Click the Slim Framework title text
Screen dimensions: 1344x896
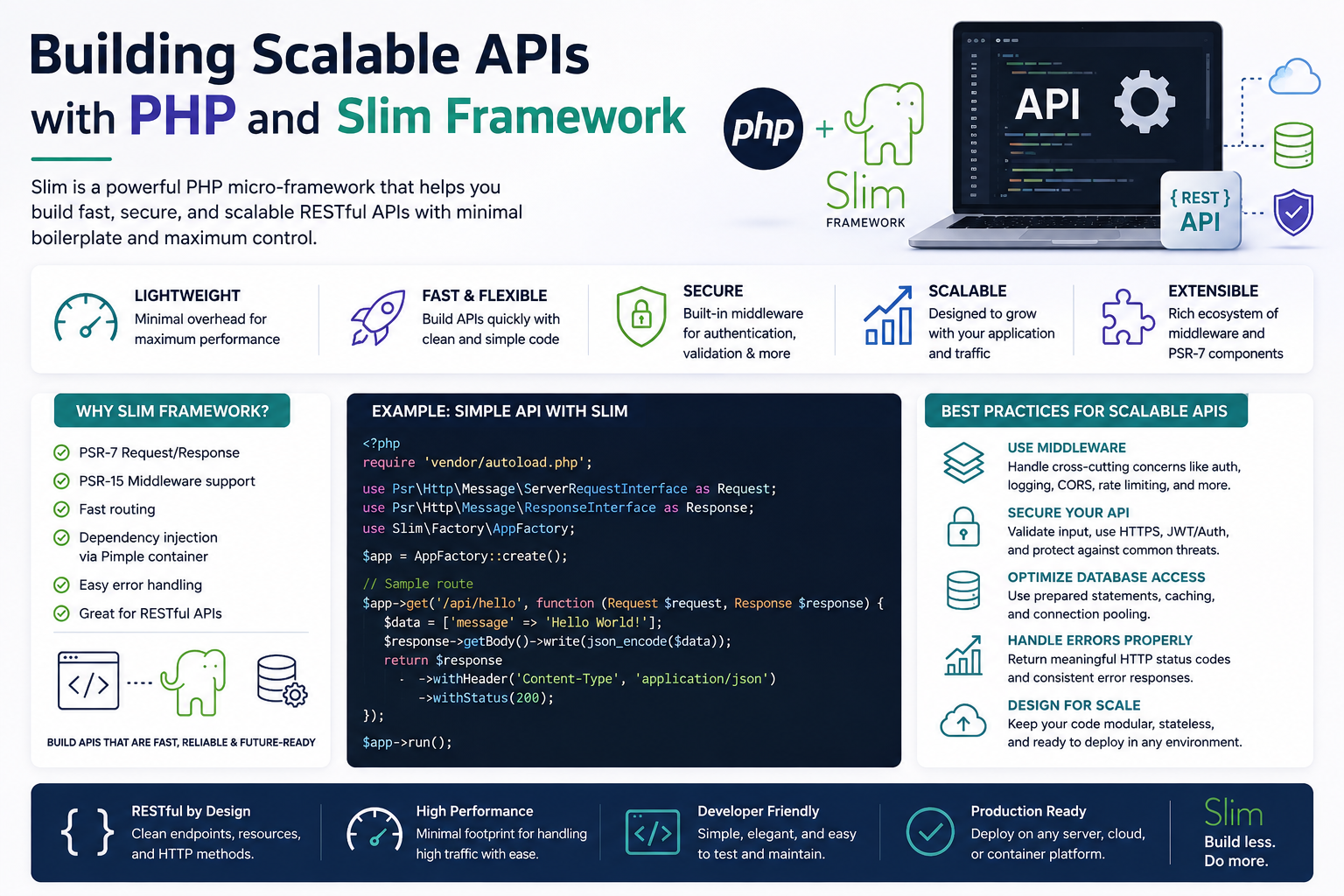(x=511, y=116)
